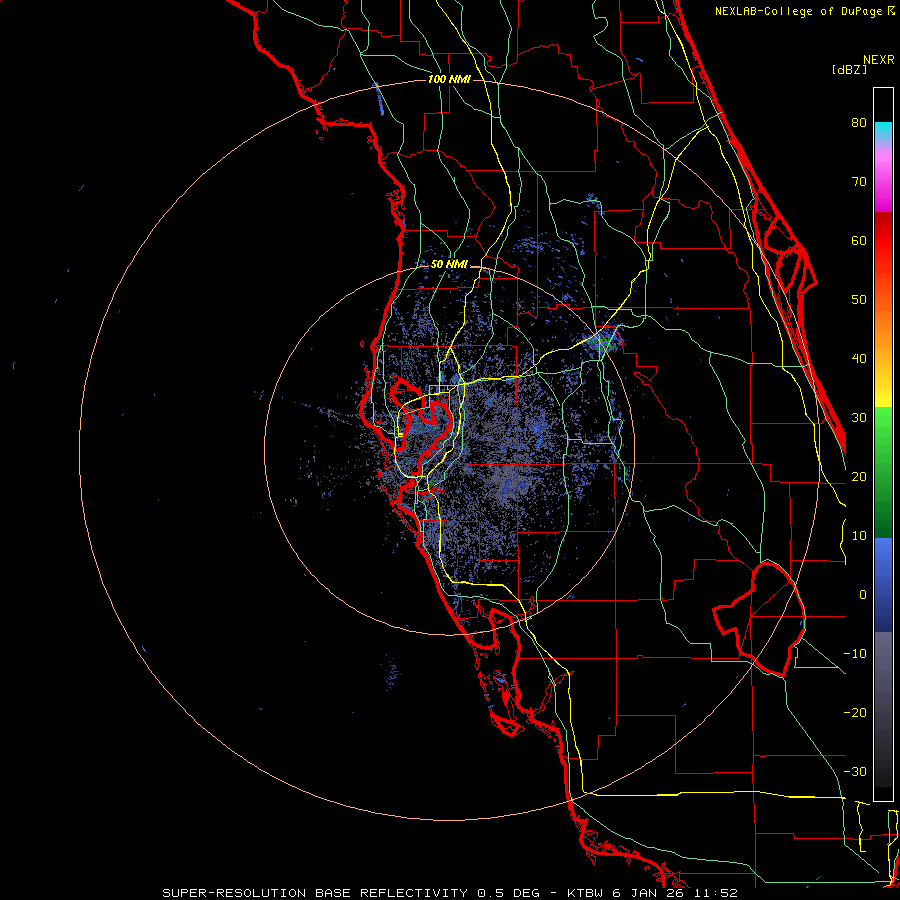Click the NEXR legend title
This screenshot has height=900, width=900.
pyautogui.click(x=879, y=60)
